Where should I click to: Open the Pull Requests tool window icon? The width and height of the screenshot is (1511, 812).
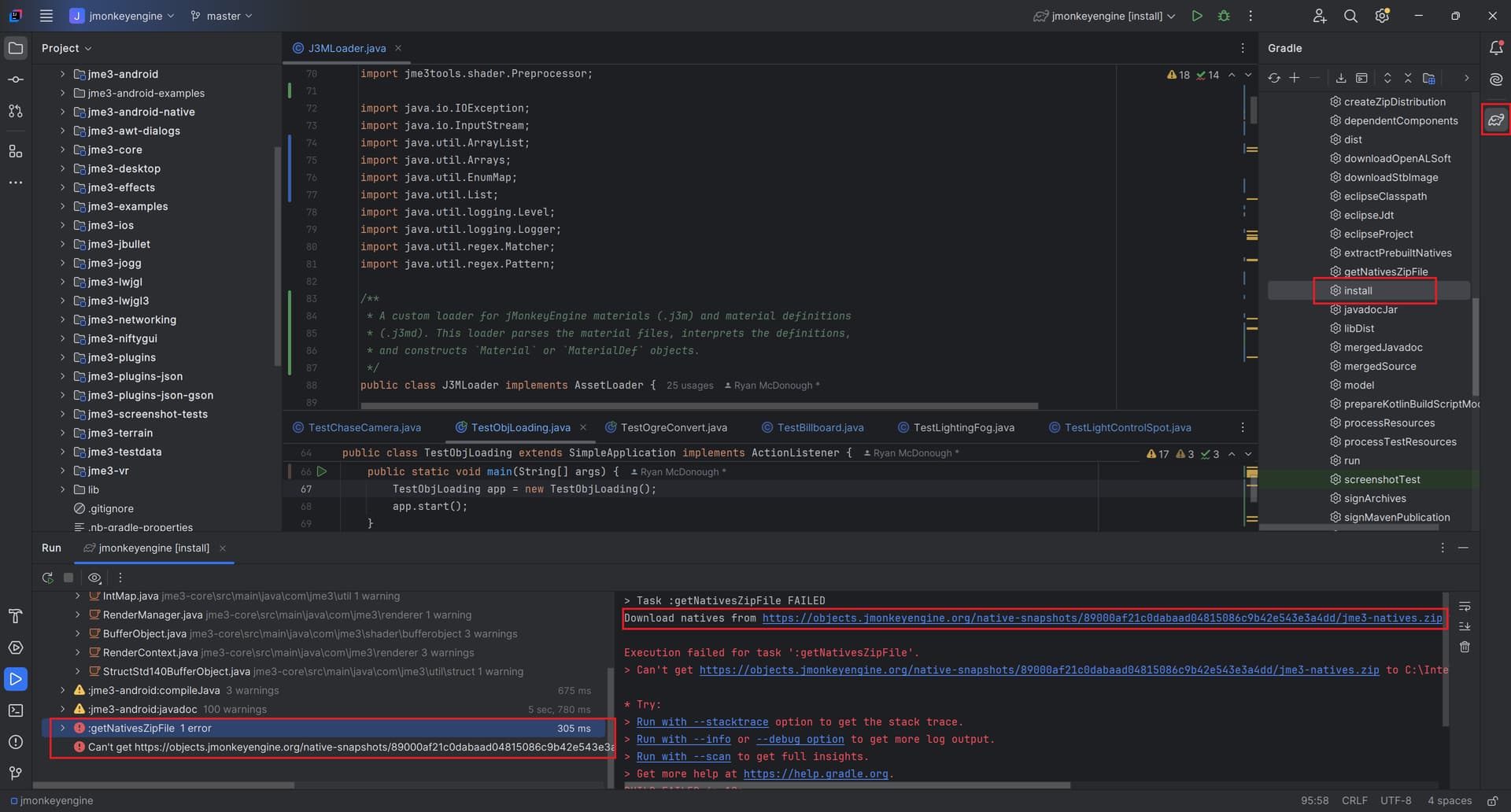click(x=16, y=111)
